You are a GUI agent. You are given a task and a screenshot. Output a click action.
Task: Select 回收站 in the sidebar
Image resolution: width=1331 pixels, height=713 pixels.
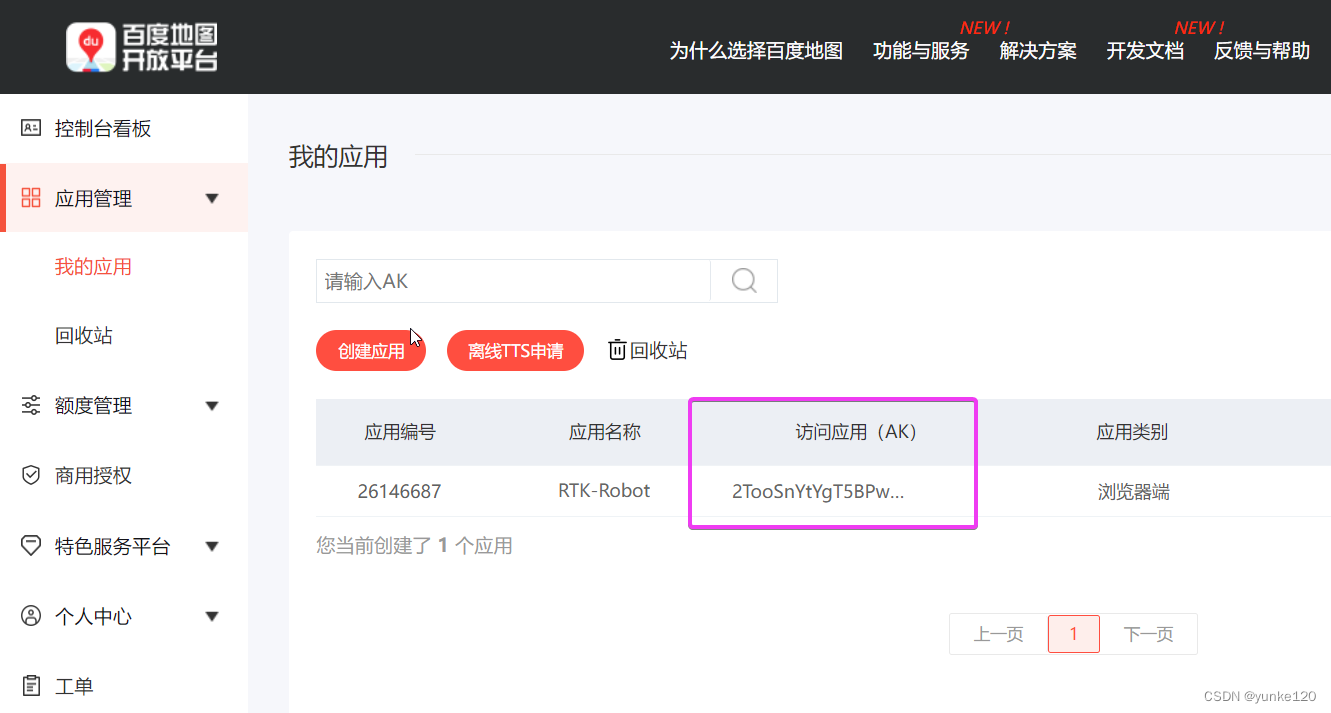tap(84, 336)
